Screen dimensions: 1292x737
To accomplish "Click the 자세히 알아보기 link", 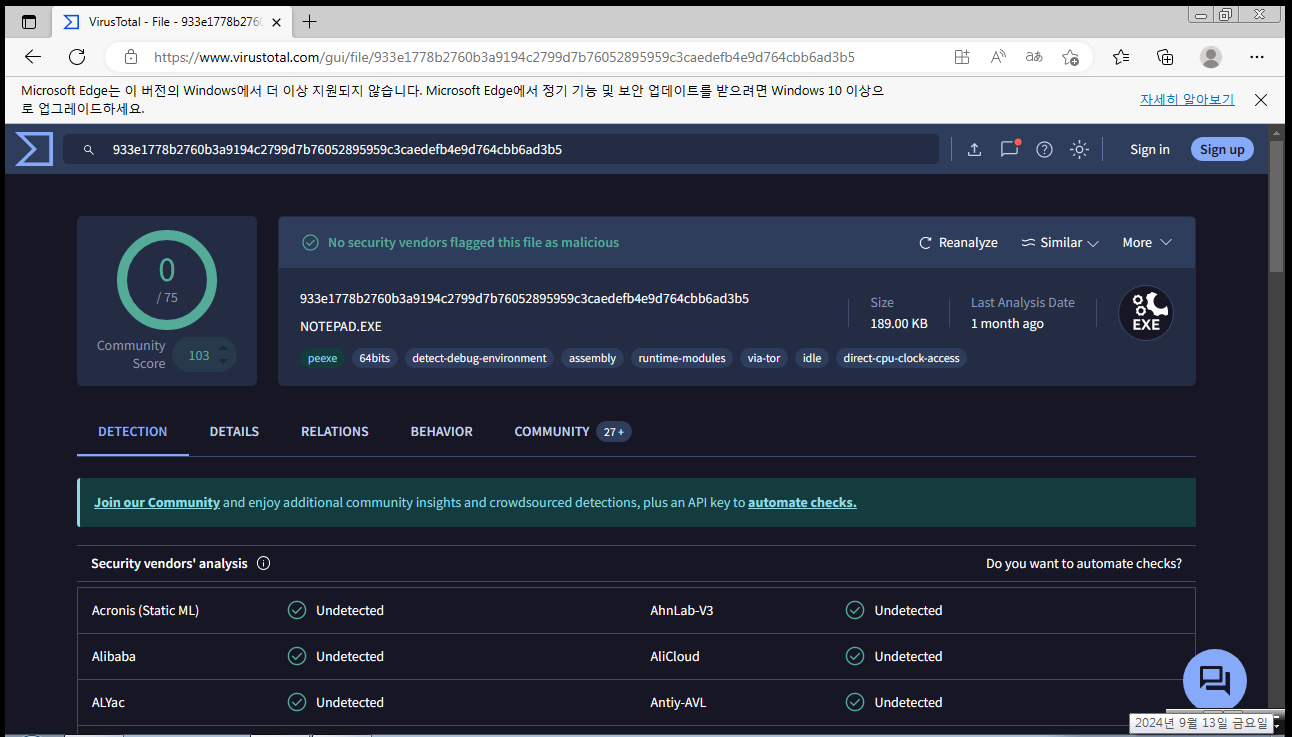I will coord(1187,100).
